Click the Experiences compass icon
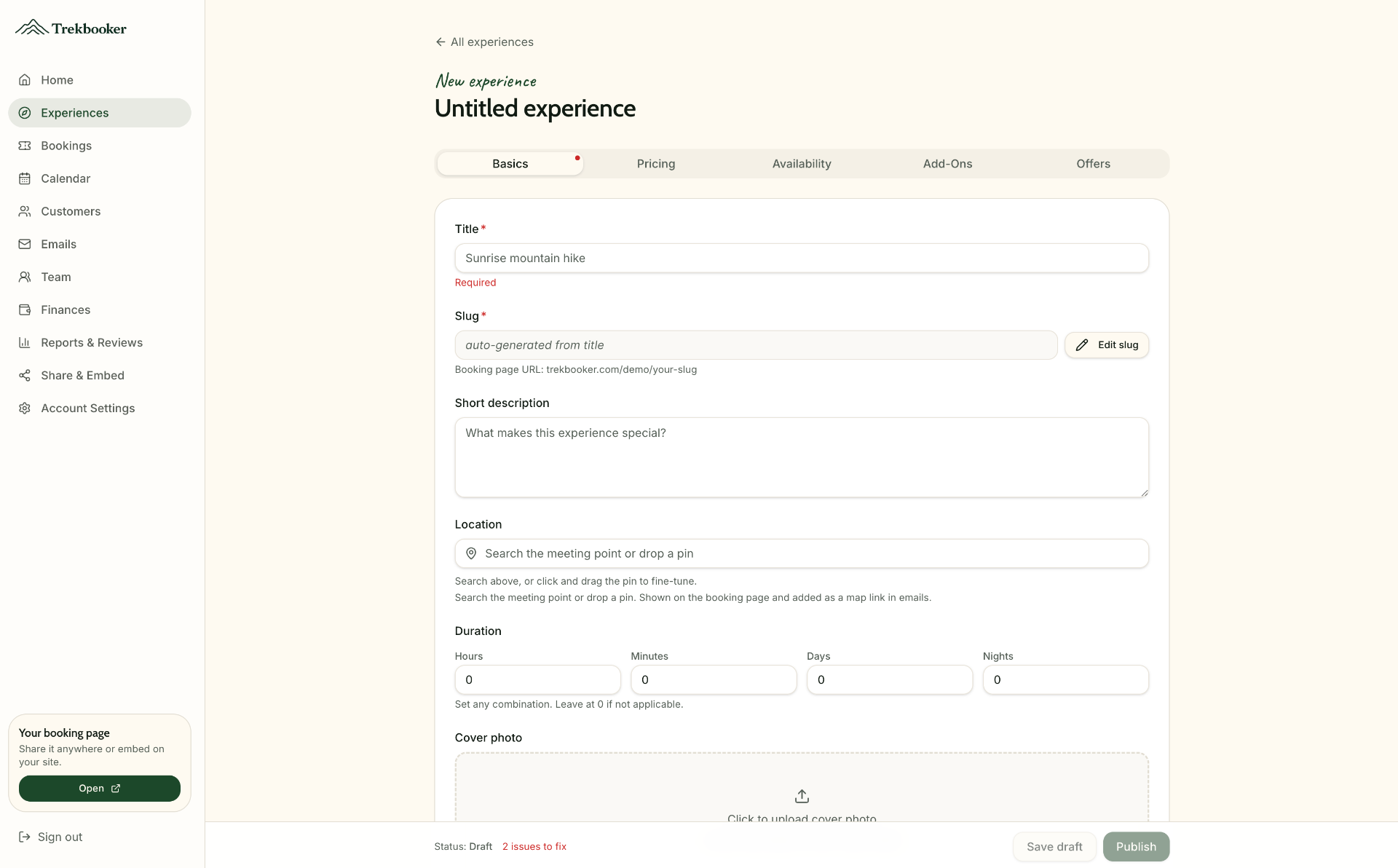1398x868 pixels. pos(25,113)
